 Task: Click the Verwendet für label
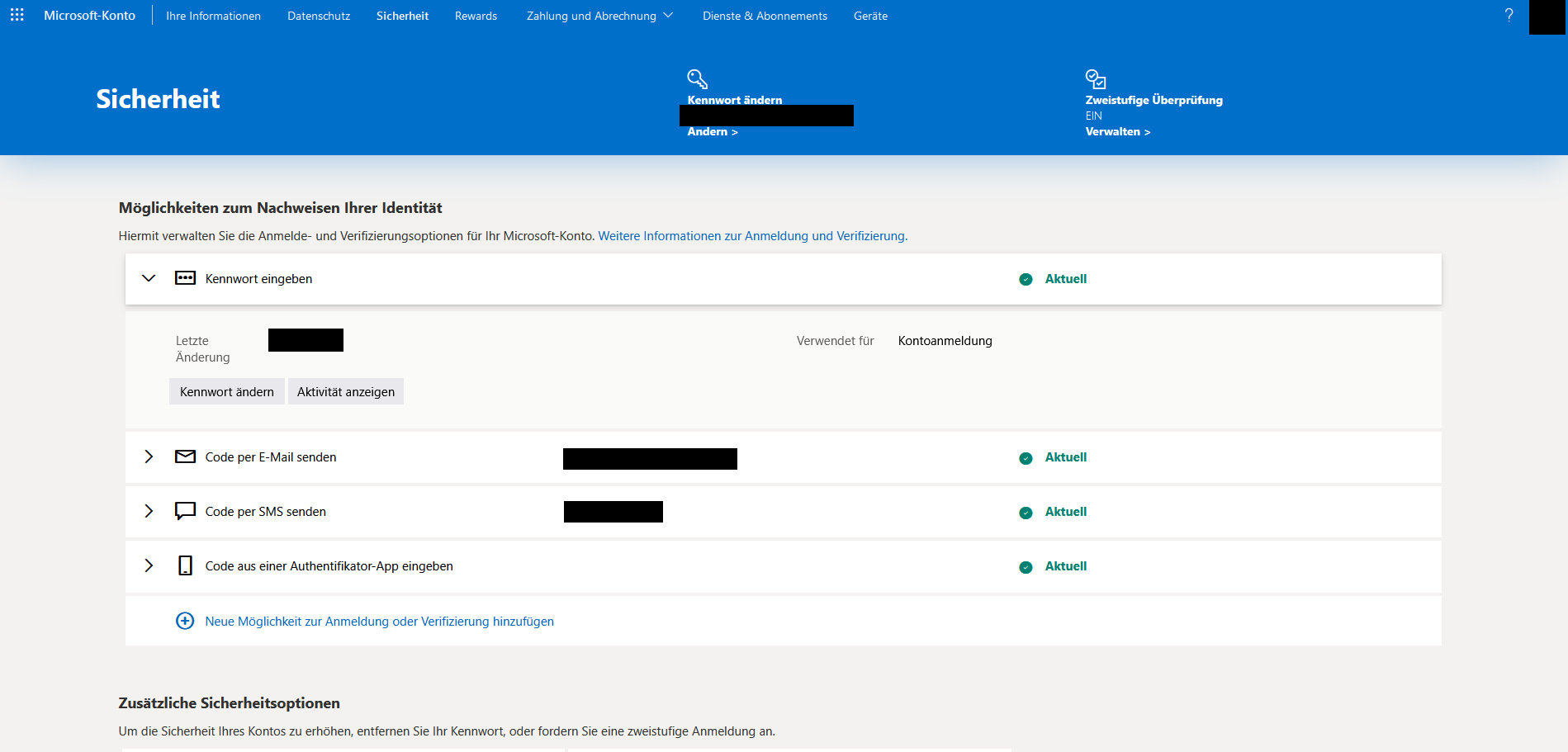(x=835, y=341)
